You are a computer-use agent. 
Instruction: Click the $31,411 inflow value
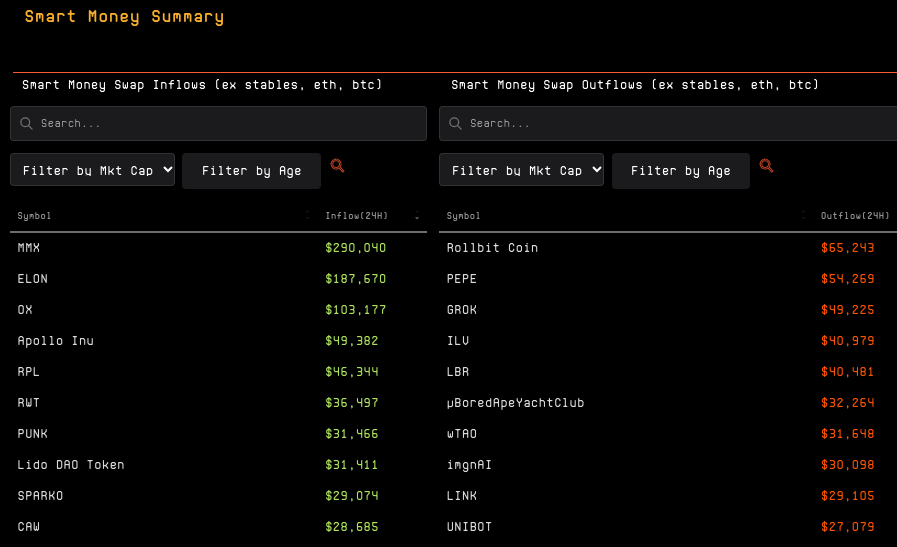click(x=351, y=464)
